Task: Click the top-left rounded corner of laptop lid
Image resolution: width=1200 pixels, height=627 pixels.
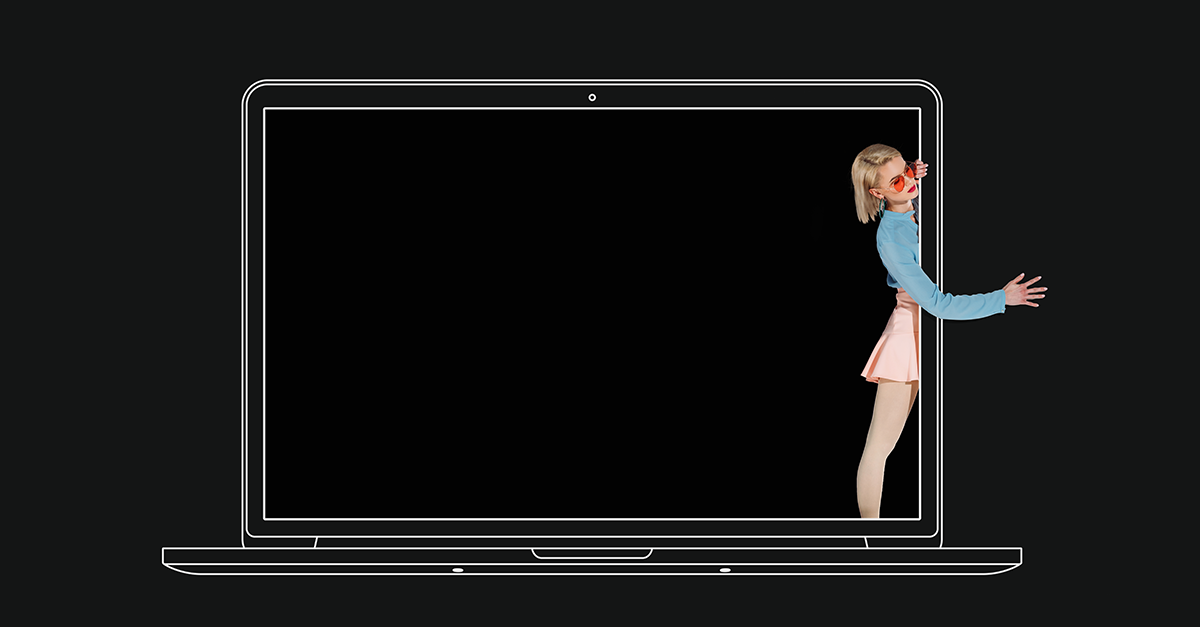Action: 250,88
